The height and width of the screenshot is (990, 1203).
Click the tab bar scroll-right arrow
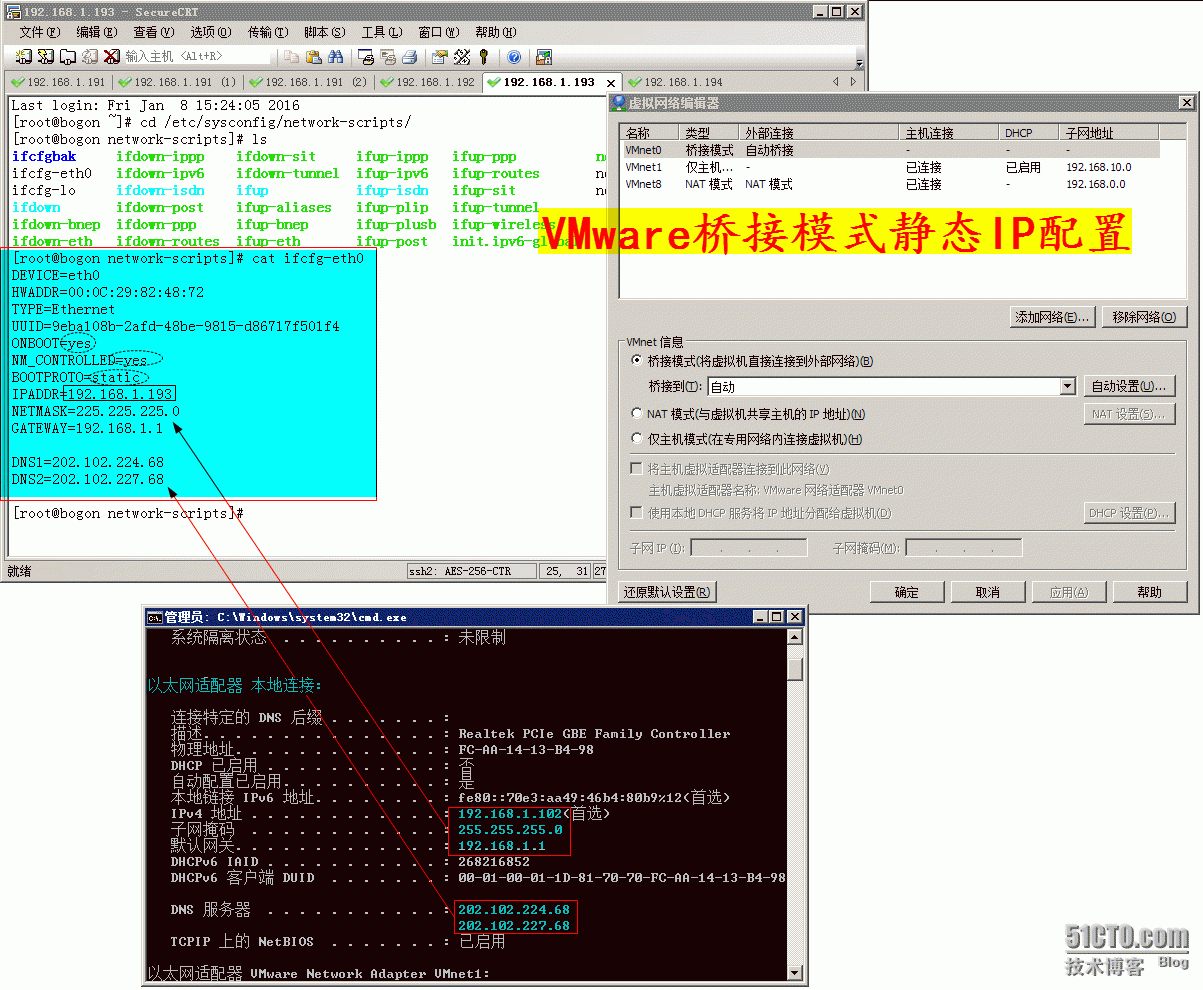pos(853,82)
